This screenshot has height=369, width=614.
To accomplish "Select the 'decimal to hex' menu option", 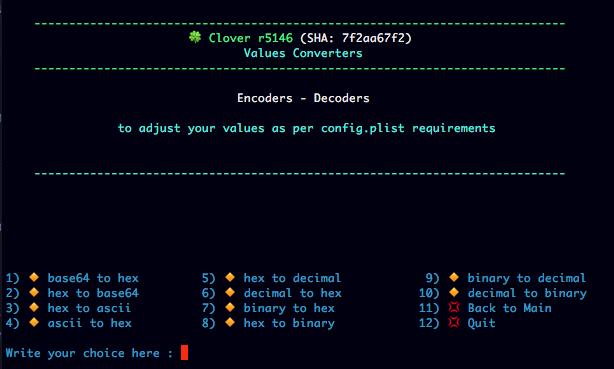I will click(x=293, y=293).
